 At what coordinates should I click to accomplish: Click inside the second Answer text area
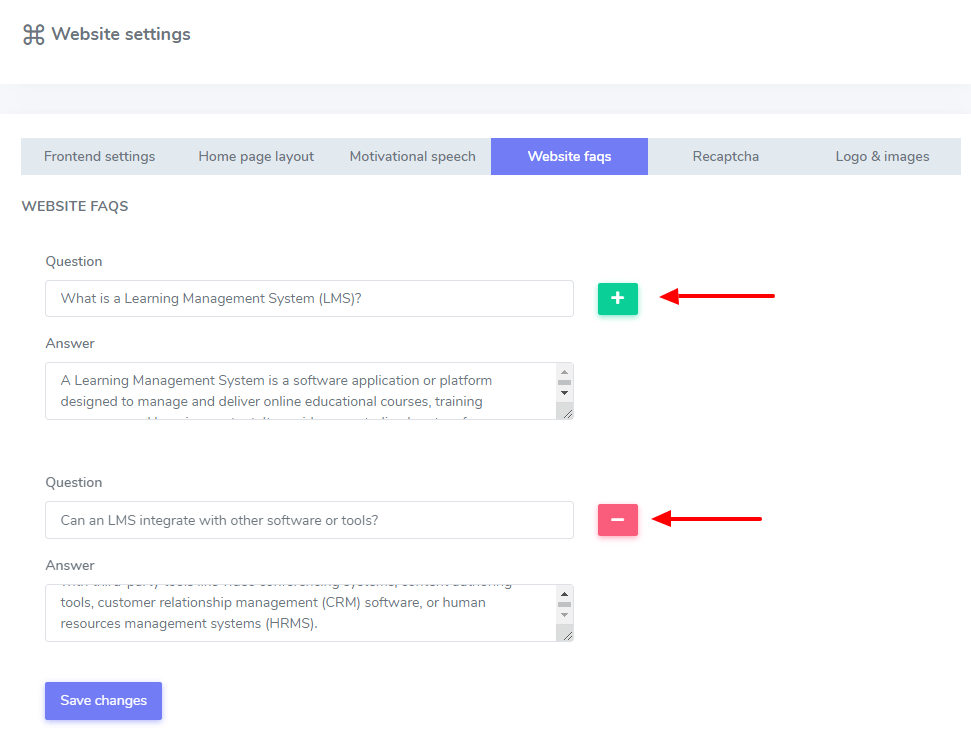coord(300,612)
